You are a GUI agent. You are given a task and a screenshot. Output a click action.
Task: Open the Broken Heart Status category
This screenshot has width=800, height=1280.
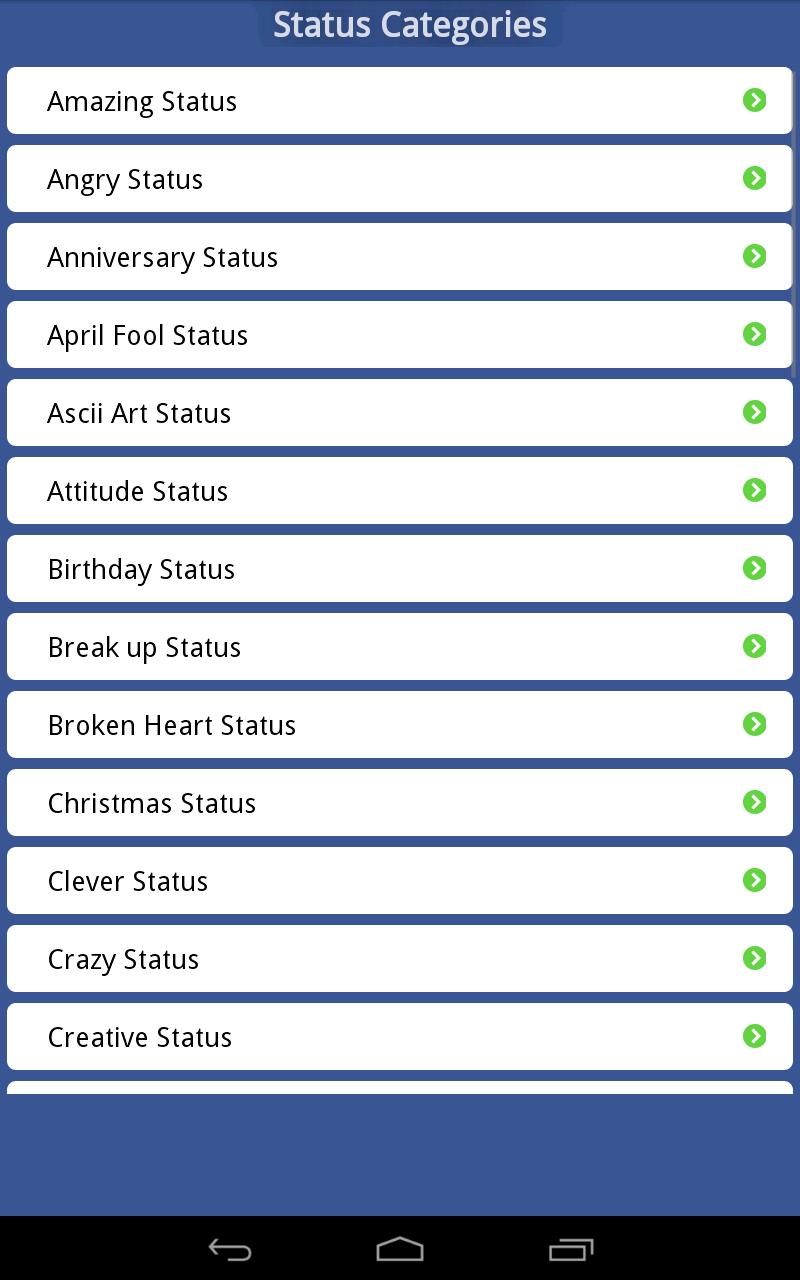point(172,725)
